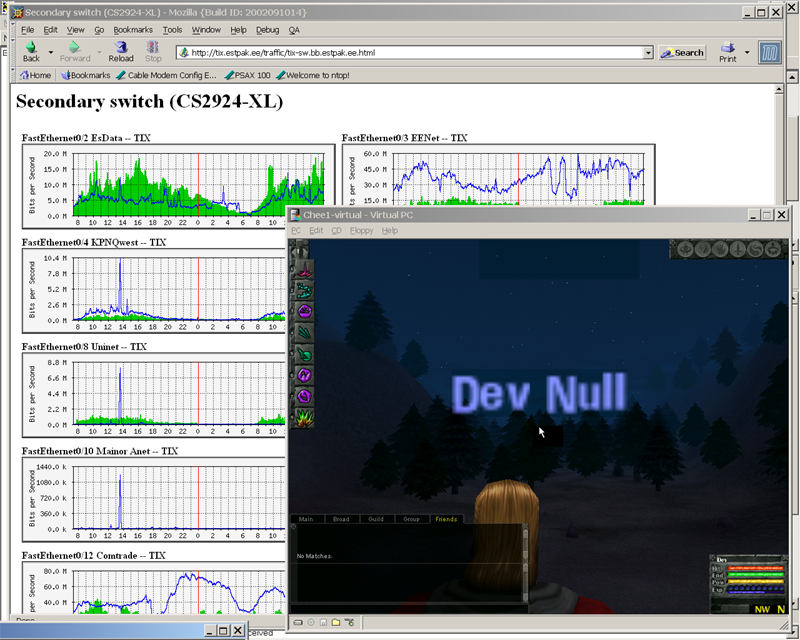
Task: Switch to the Group chat tab
Action: 411,519
